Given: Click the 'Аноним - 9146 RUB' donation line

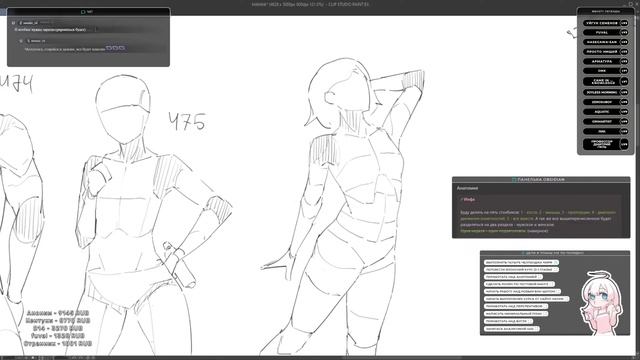Looking at the screenshot, I should pyautogui.click(x=58, y=313).
